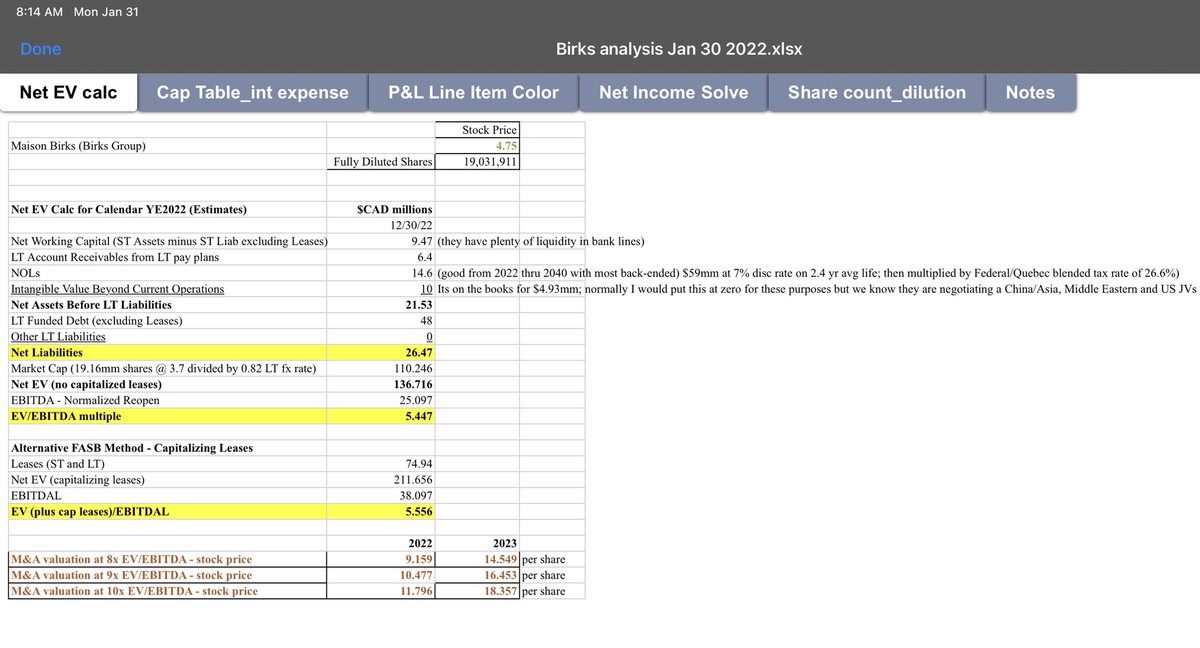Select the Net Working Capital value 9.47
Image resolution: width=1200 pixels, height=648 pixels.
point(381,241)
